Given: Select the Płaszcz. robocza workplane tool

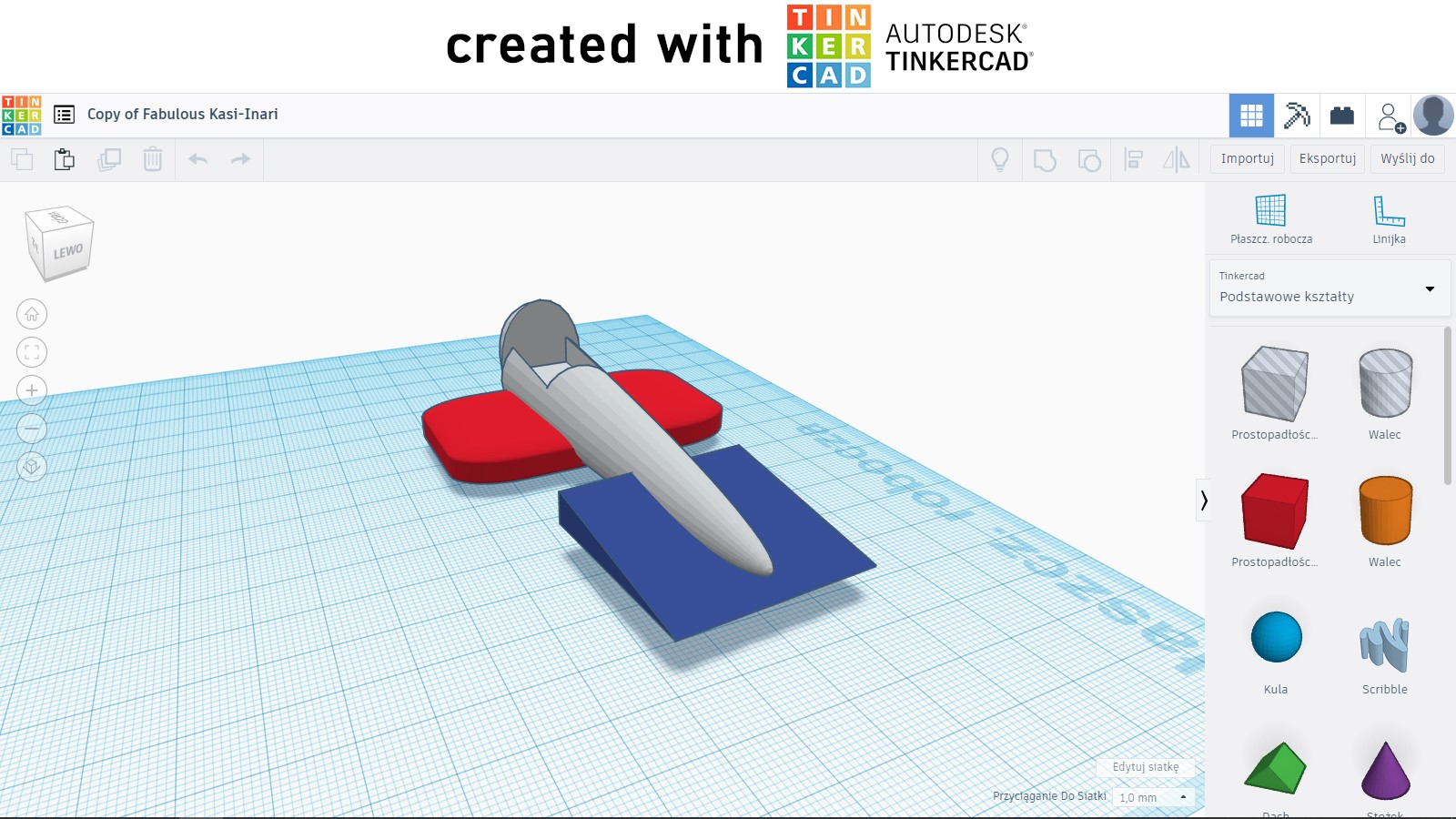Looking at the screenshot, I should click(1271, 219).
